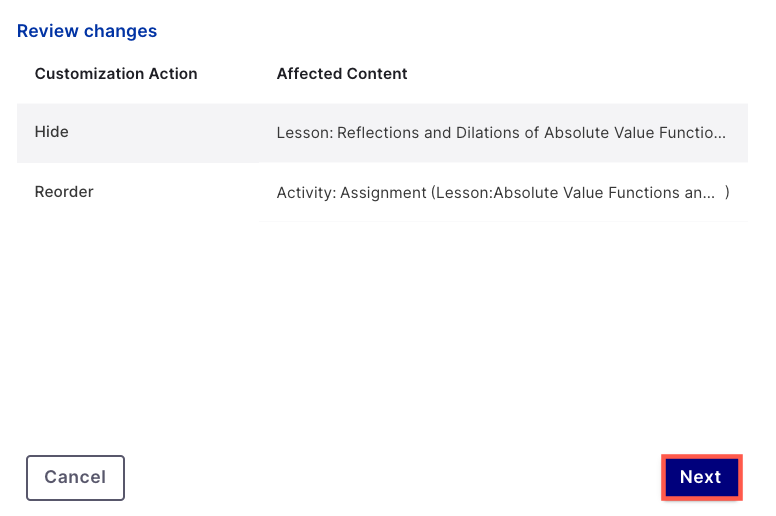Click the Next button
Viewport: 776px width, 516px height.
point(700,477)
